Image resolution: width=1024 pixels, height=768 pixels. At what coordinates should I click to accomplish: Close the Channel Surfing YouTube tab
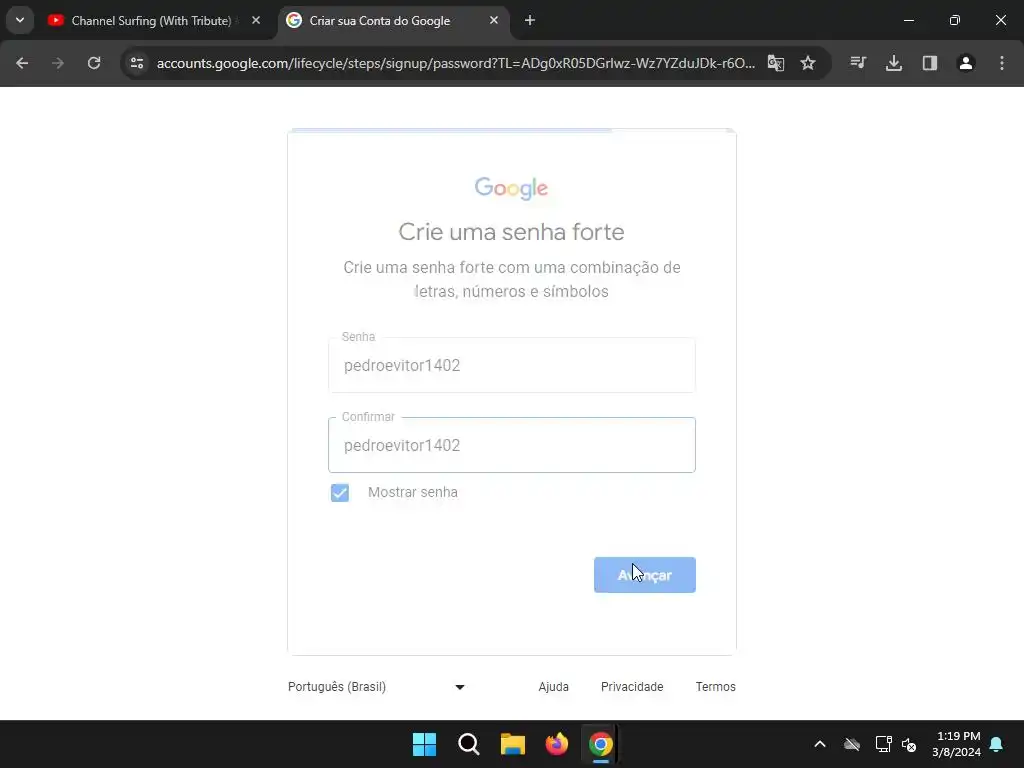point(256,21)
